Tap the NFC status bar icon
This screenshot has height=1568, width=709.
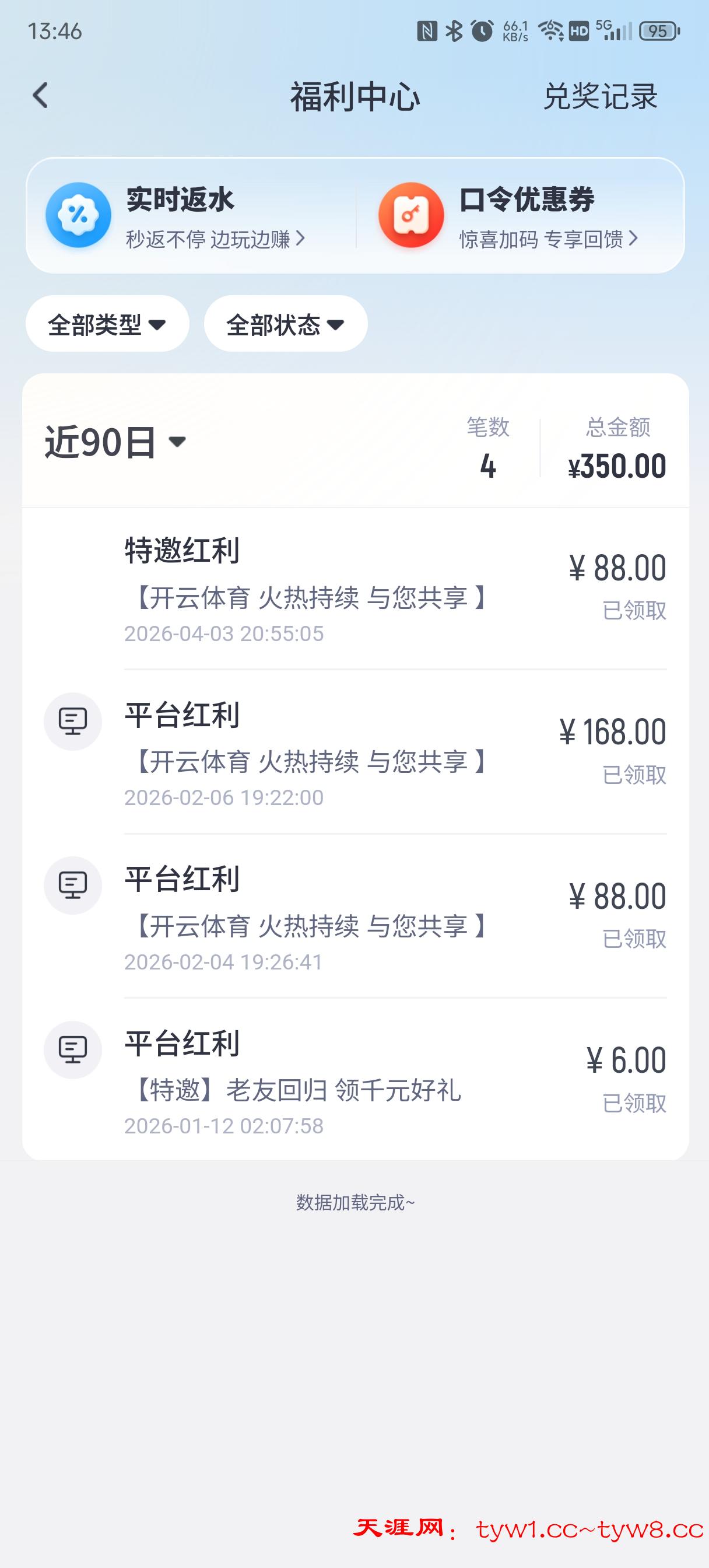click(427, 30)
